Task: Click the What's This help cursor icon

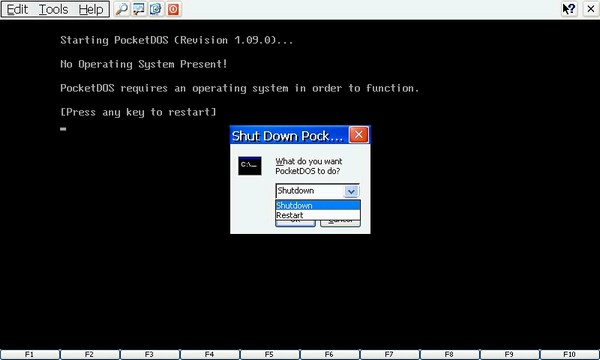Action: pyautogui.click(x=569, y=9)
